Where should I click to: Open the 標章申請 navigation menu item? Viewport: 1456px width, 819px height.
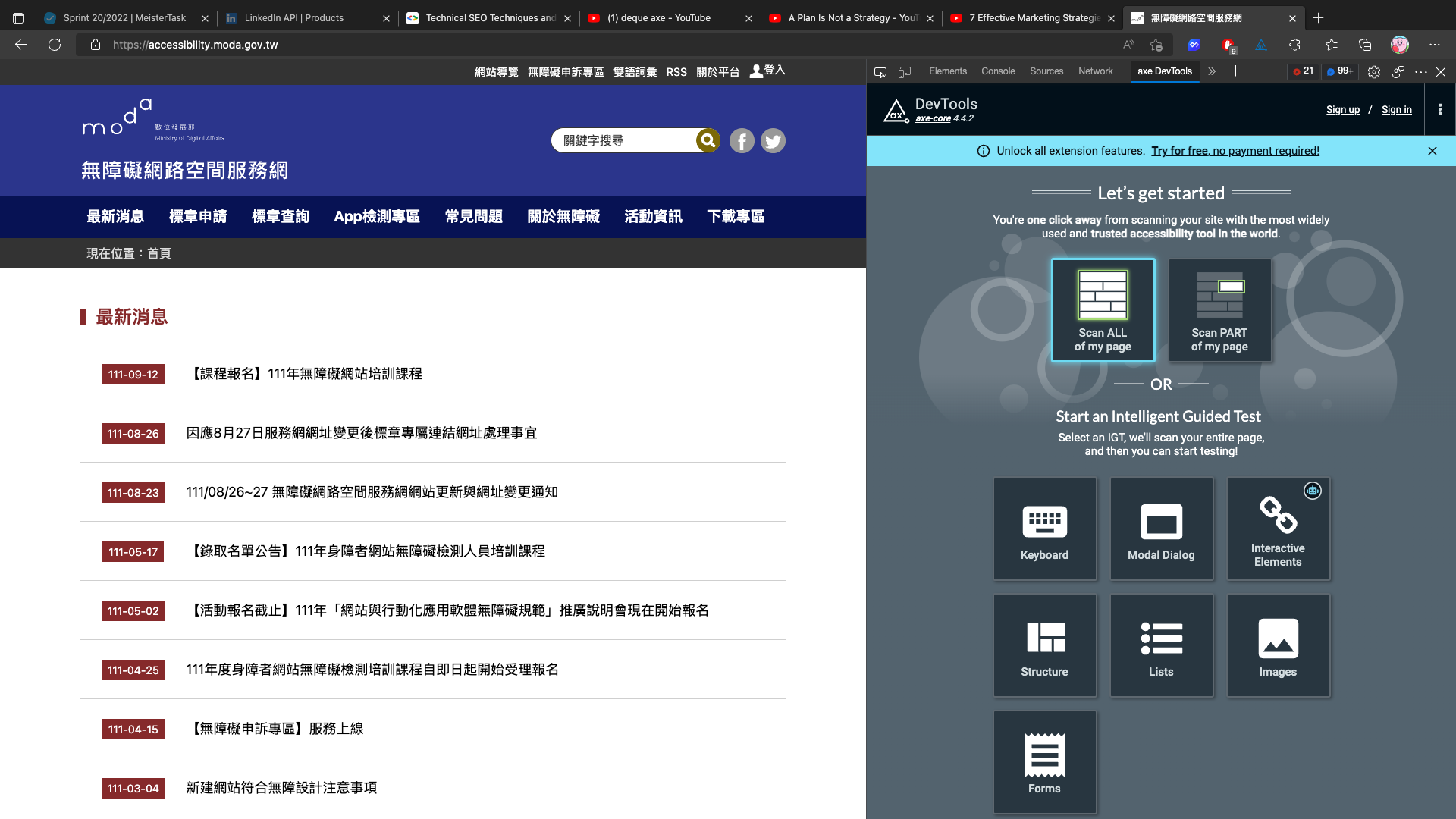[x=198, y=217]
